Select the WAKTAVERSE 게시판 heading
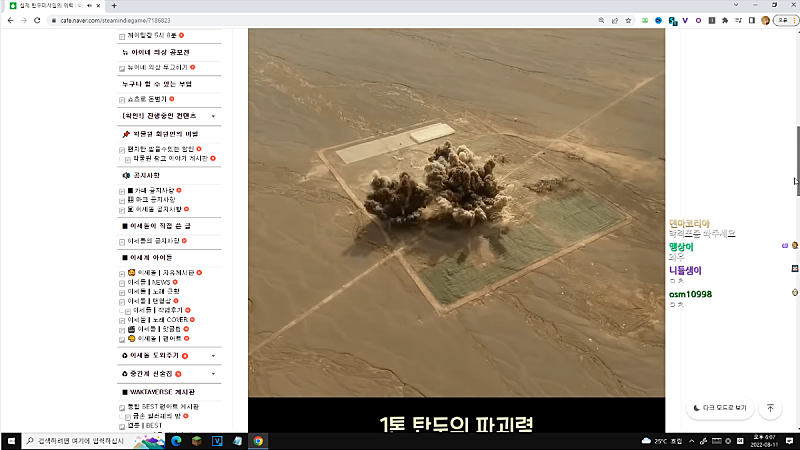The image size is (800, 450). 162,392
